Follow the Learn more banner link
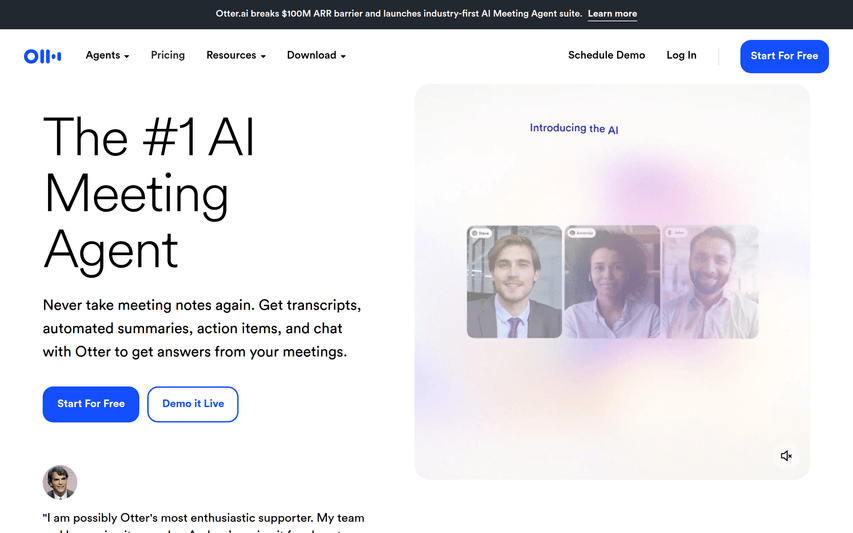The width and height of the screenshot is (853, 533). click(612, 14)
